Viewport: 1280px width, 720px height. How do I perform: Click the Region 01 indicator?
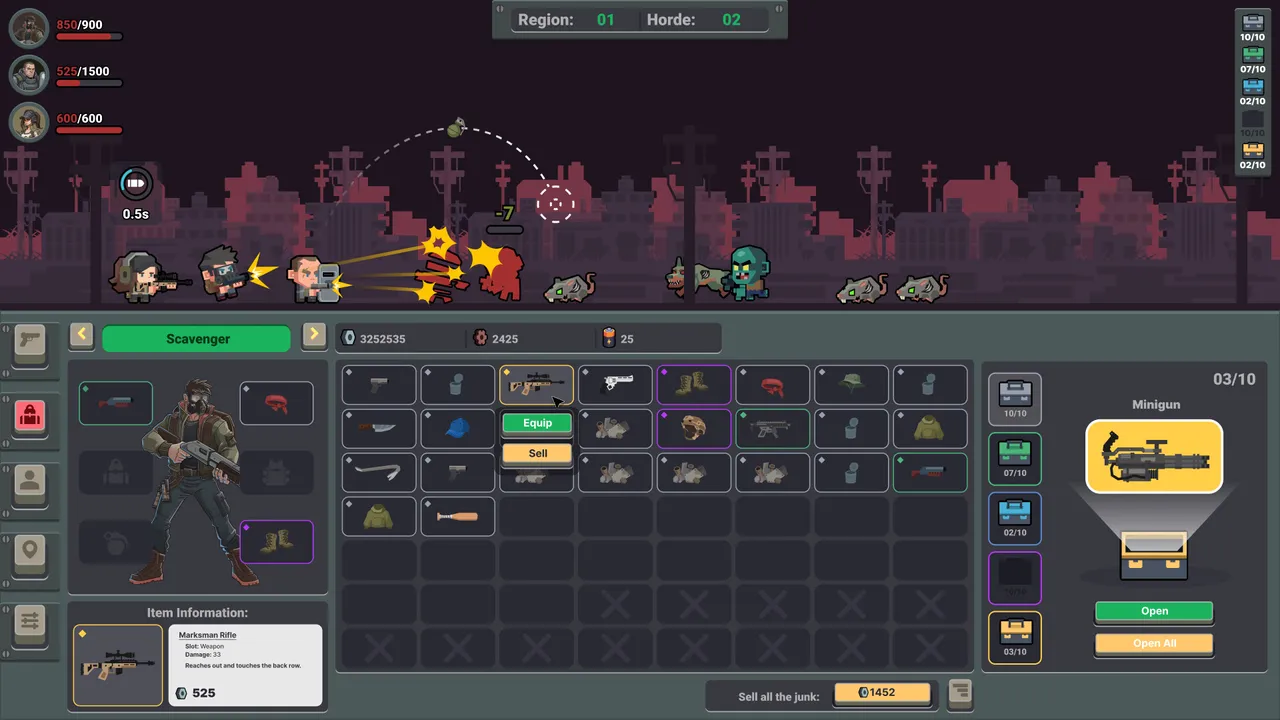(566, 19)
